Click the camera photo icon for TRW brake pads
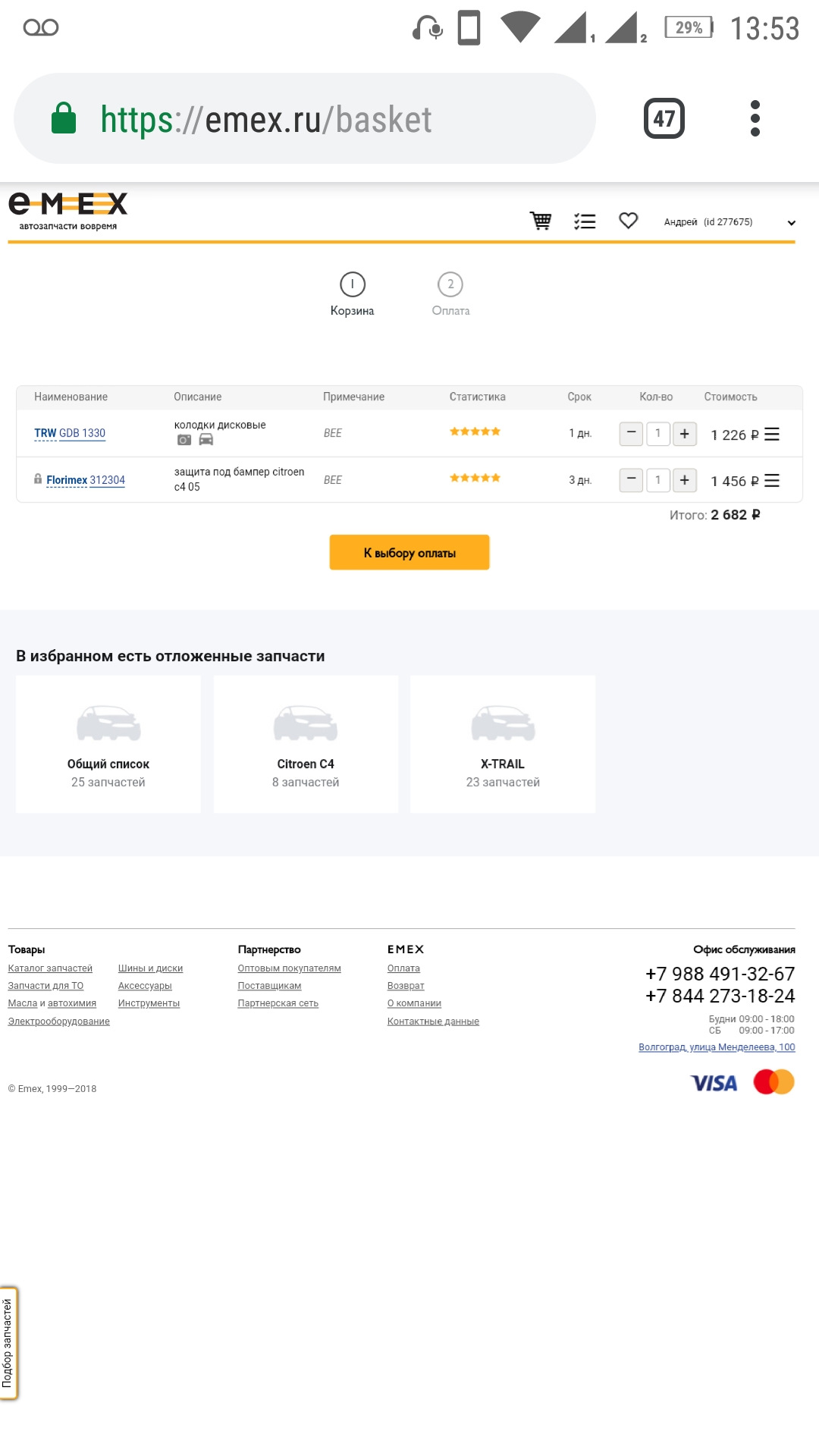The height and width of the screenshot is (1456, 819). [x=184, y=440]
